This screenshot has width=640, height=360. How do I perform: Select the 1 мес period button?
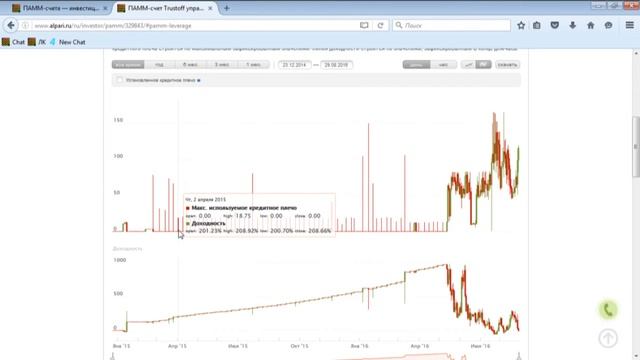253,64
